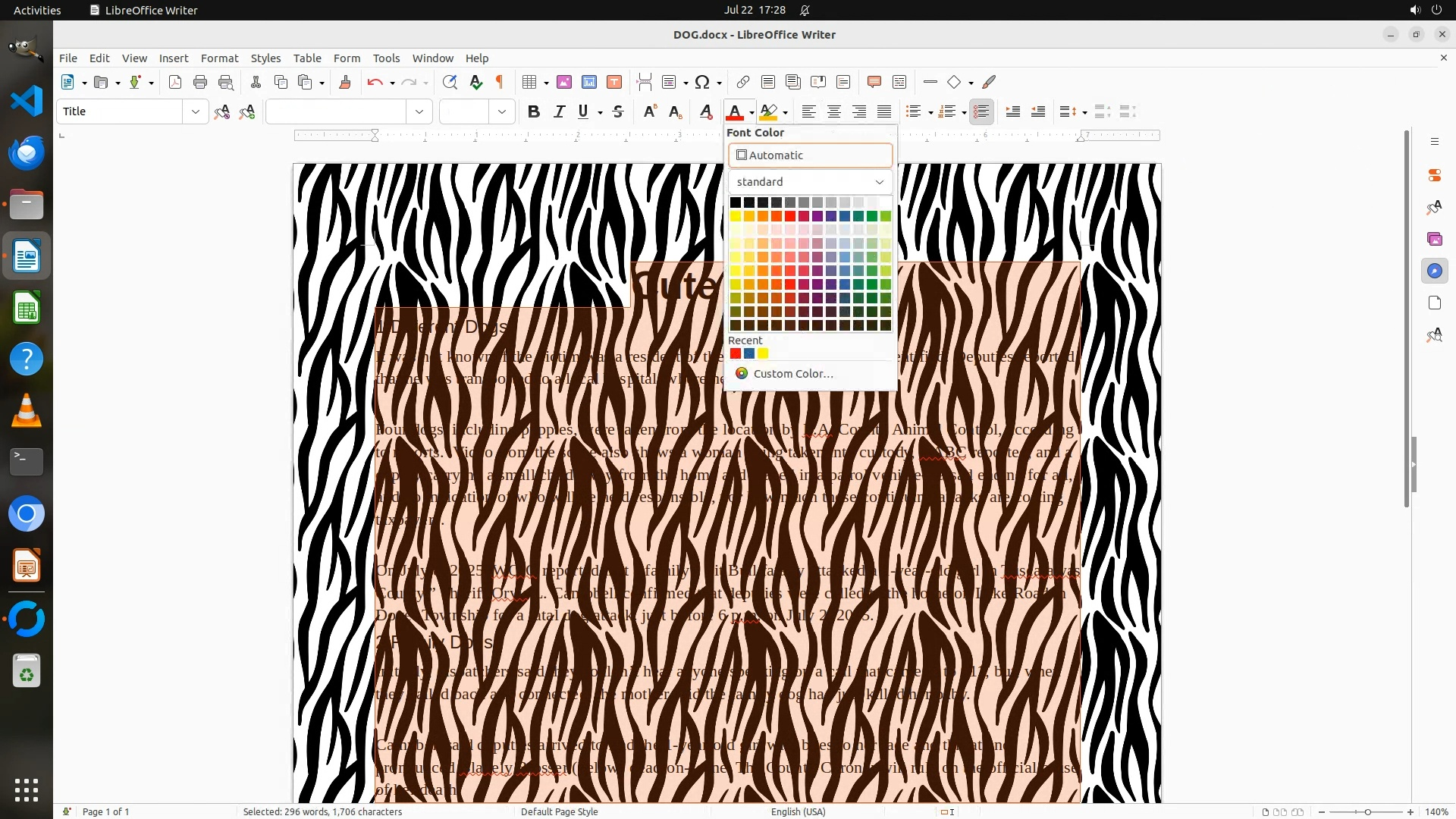Pick the red swatch in Recent colors
1456x819 pixels.
[x=735, y=353]
